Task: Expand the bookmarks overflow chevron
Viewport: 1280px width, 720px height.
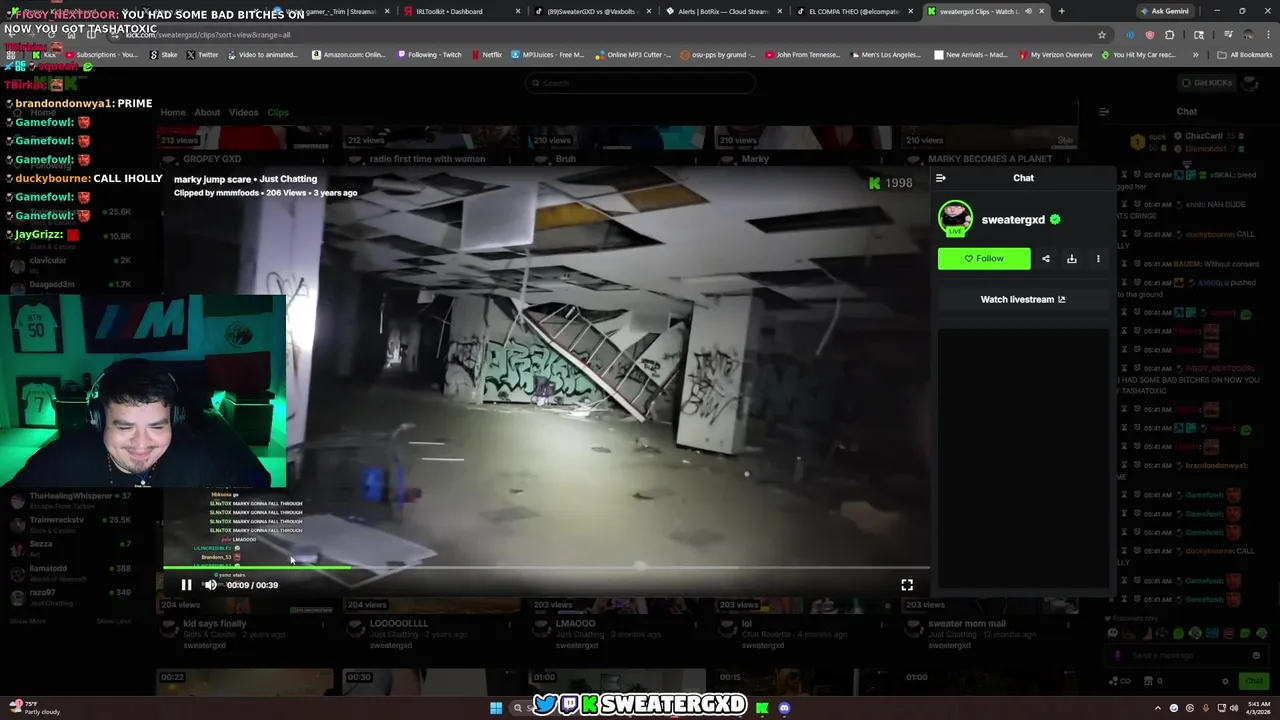Action: click(x=1196, y=55)
